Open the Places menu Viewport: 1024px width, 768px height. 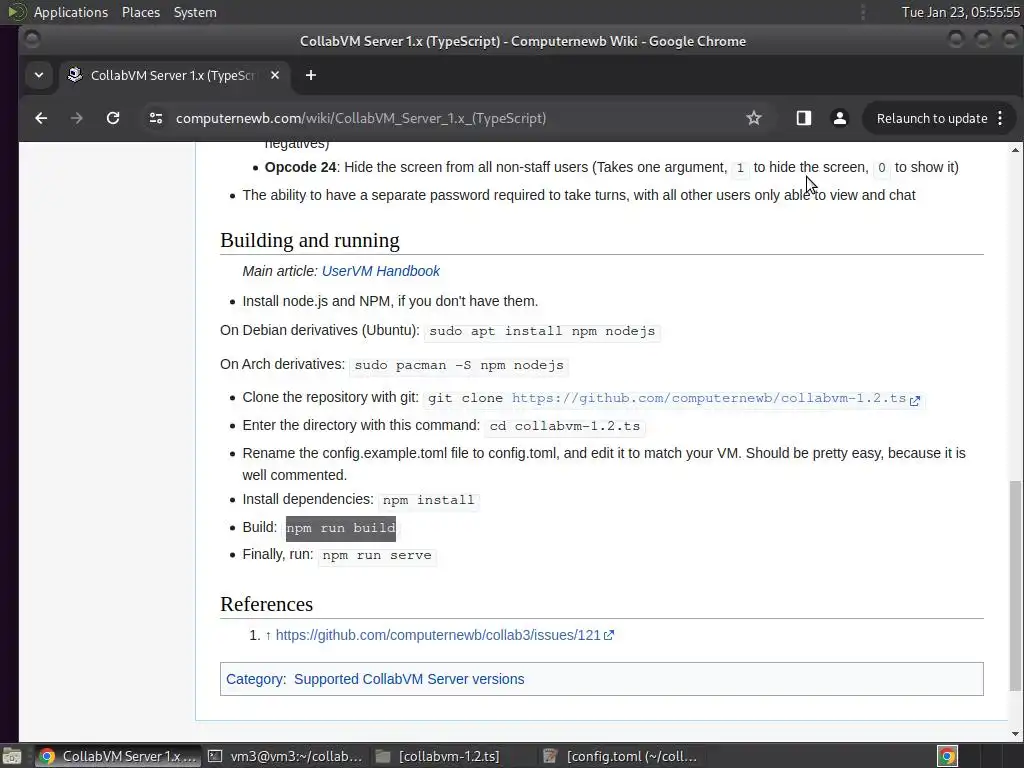140,12
